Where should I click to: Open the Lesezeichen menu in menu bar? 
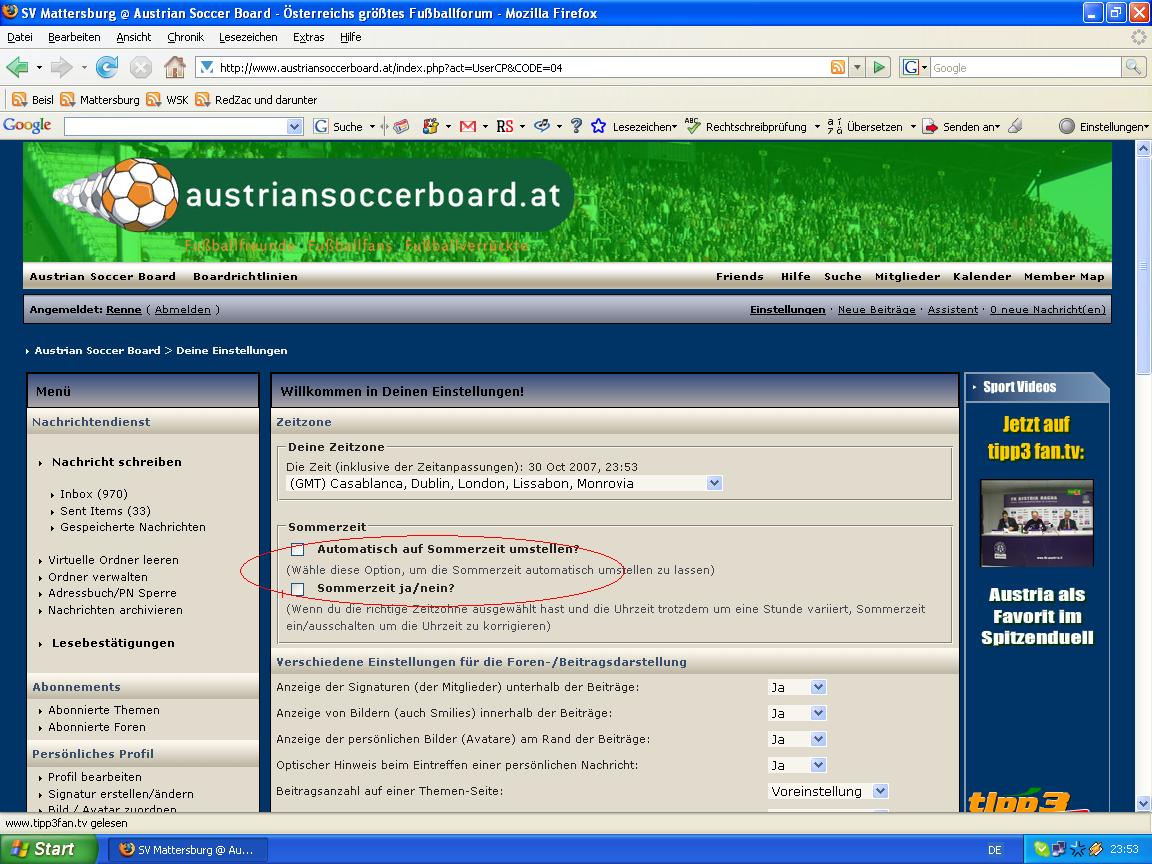pyautogui.click(x=248, y=37)
